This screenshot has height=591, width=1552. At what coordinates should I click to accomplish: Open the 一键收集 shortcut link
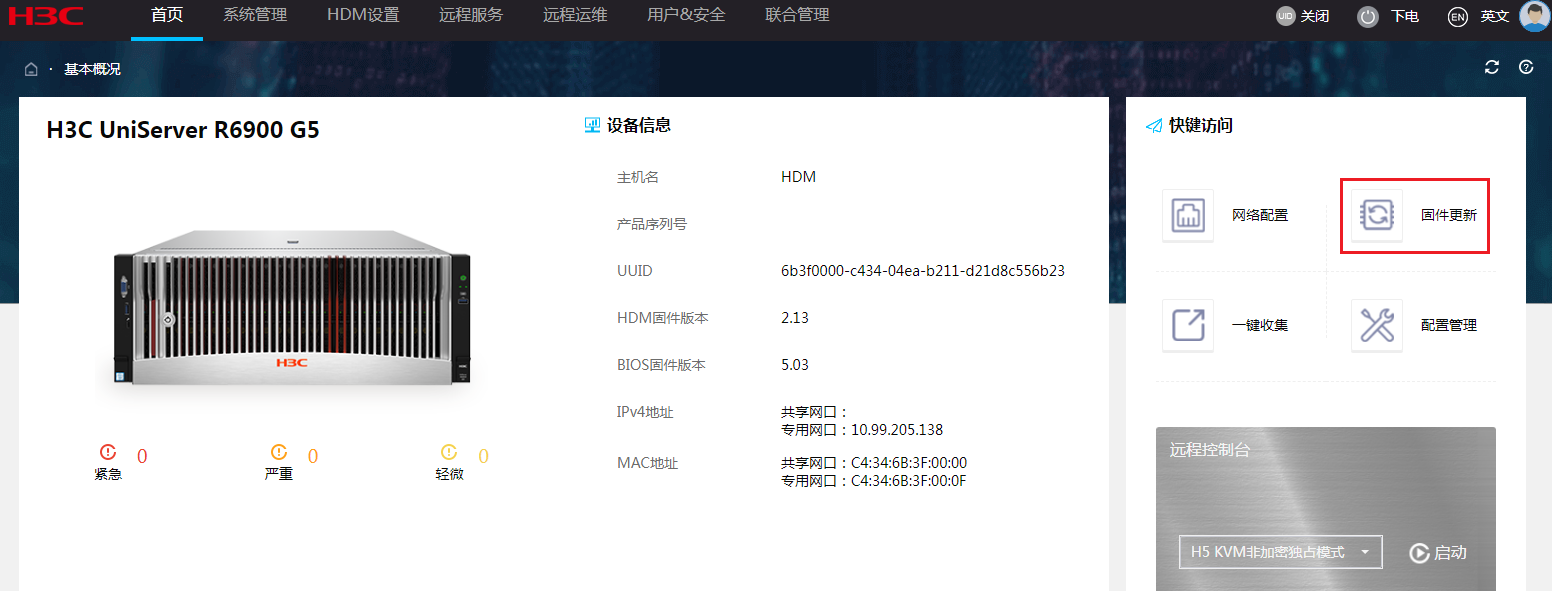(x=1260, y=325)
